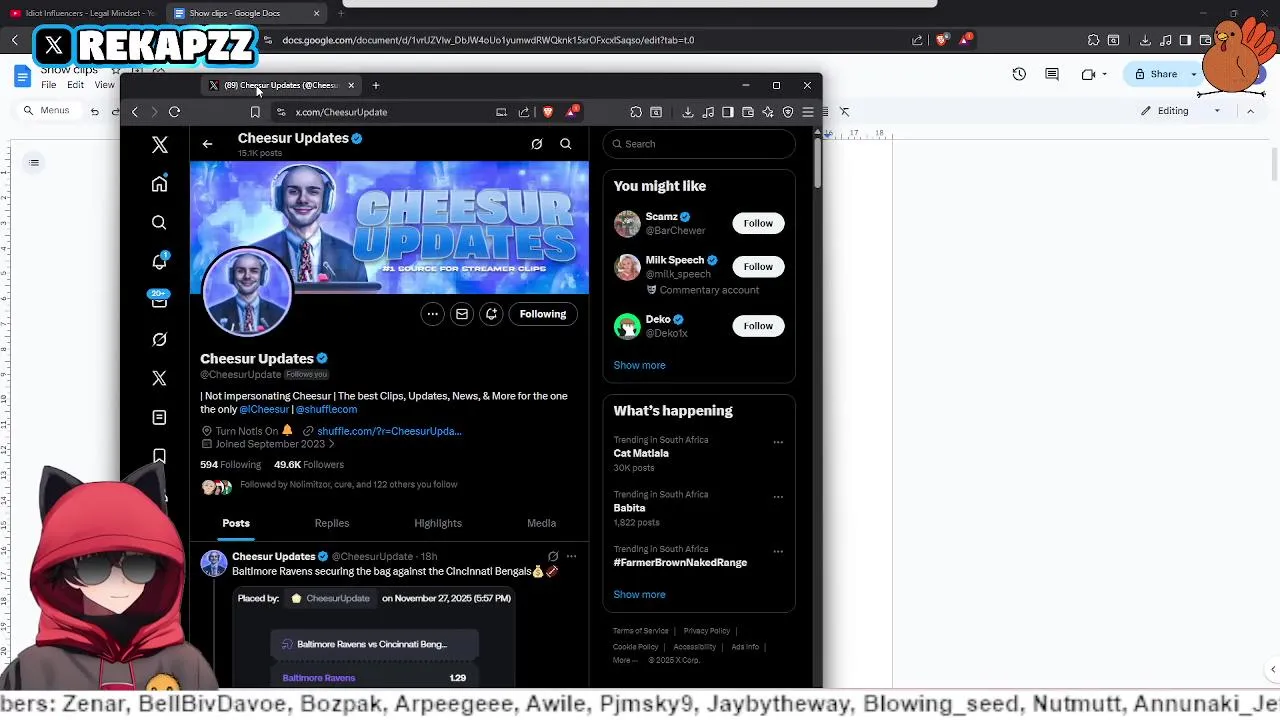Open Babita trend options ellipsis
The width and height of the screenshot is (1280, 720).
tap(778, 497)
